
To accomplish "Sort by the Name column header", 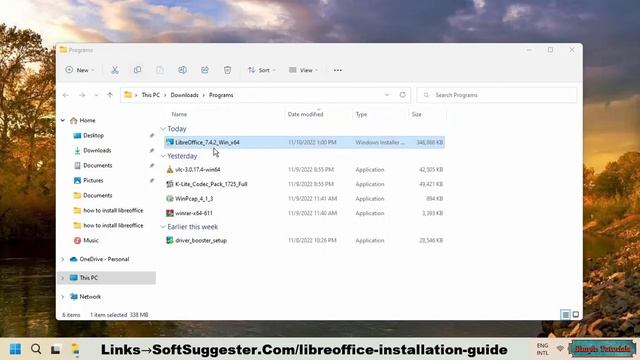I will 179,114.
